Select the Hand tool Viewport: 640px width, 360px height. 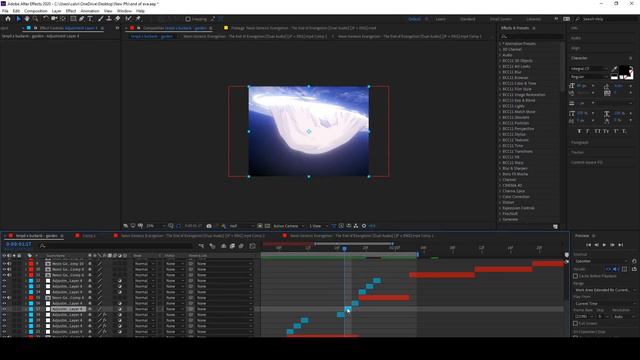[27, 19]
